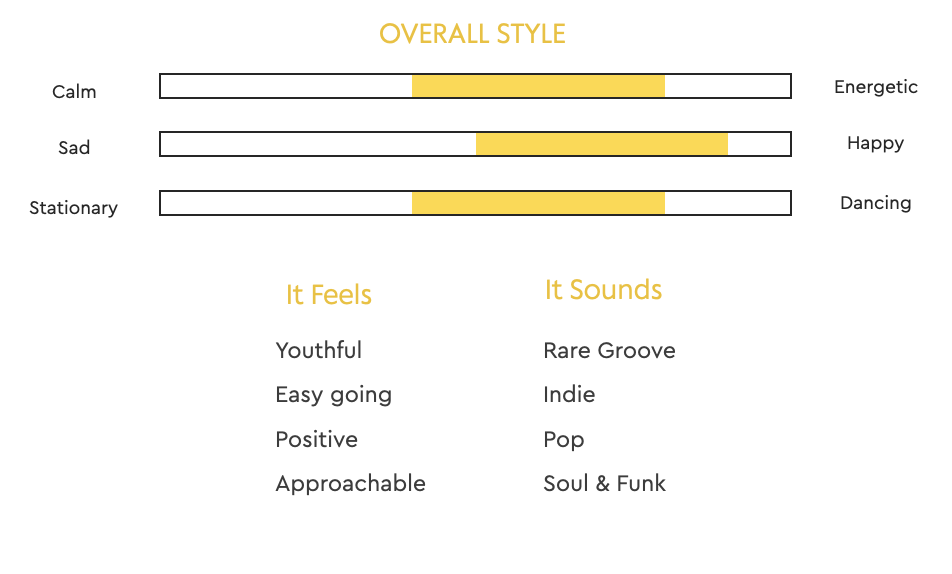
Task: Select the Calm label
Action: coord(74,92)
